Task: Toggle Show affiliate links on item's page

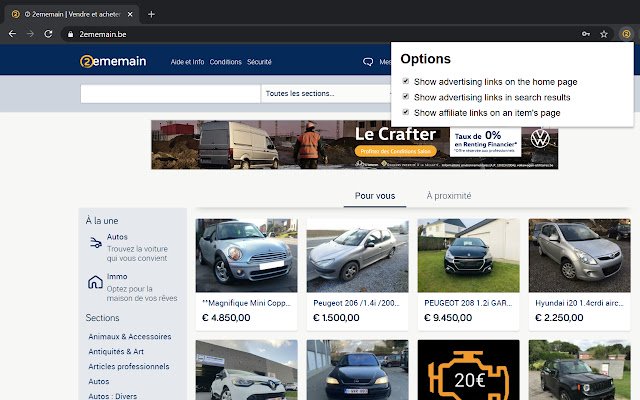Action: (x=405, y=112)
